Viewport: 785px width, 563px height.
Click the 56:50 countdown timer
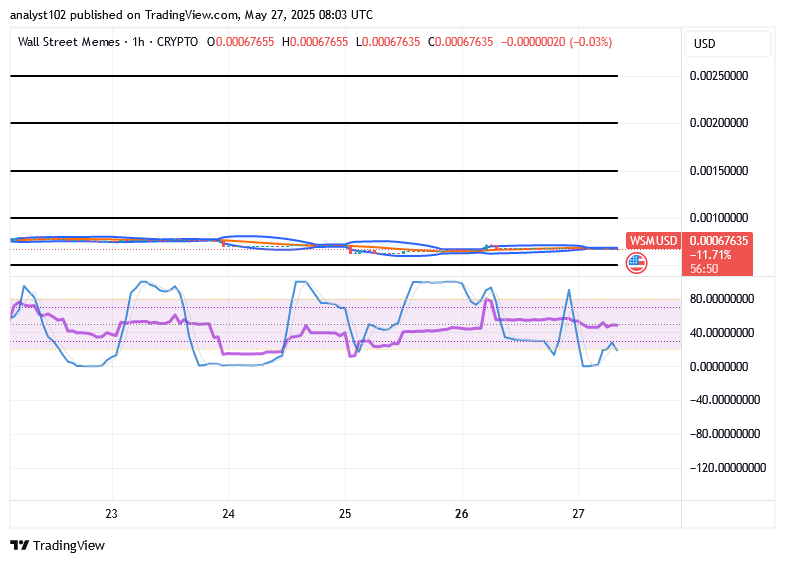(x=704, y=269)
